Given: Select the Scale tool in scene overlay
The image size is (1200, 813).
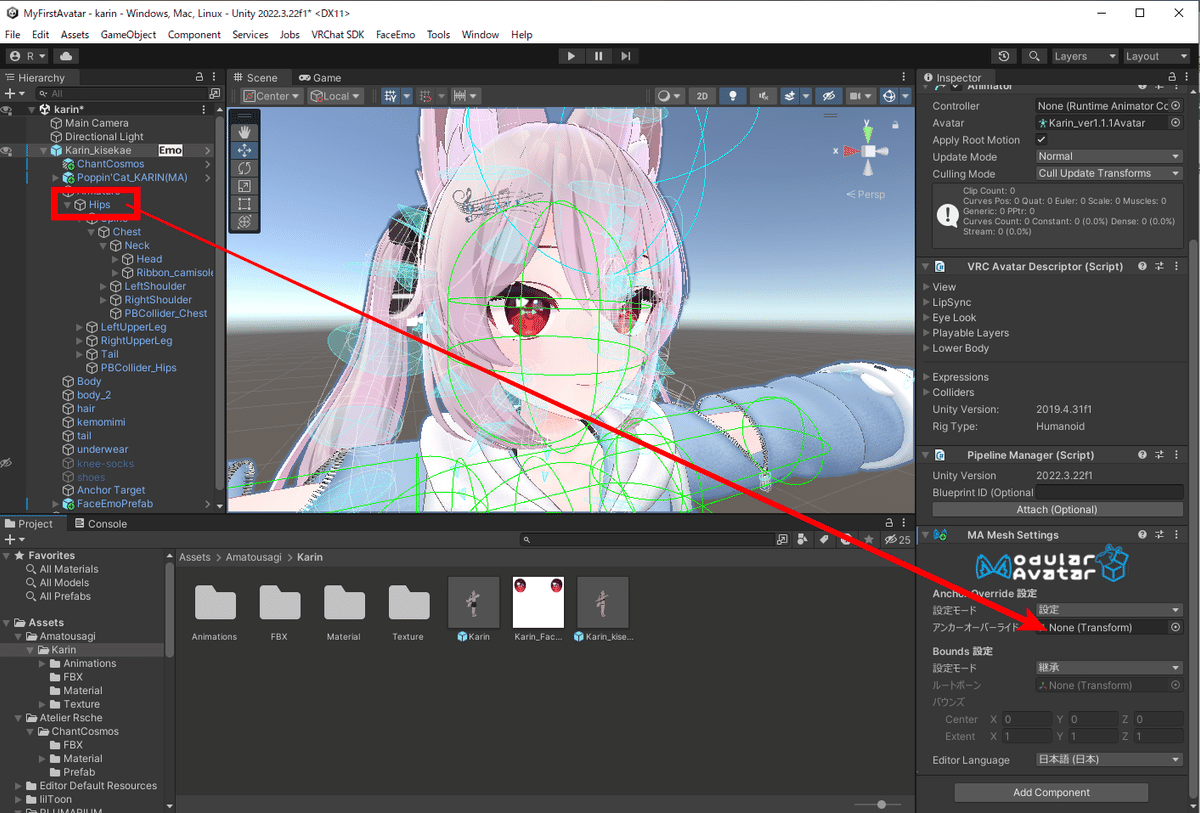Looking at the screenshot, I should pyautogui.click(x=245, y=186).
